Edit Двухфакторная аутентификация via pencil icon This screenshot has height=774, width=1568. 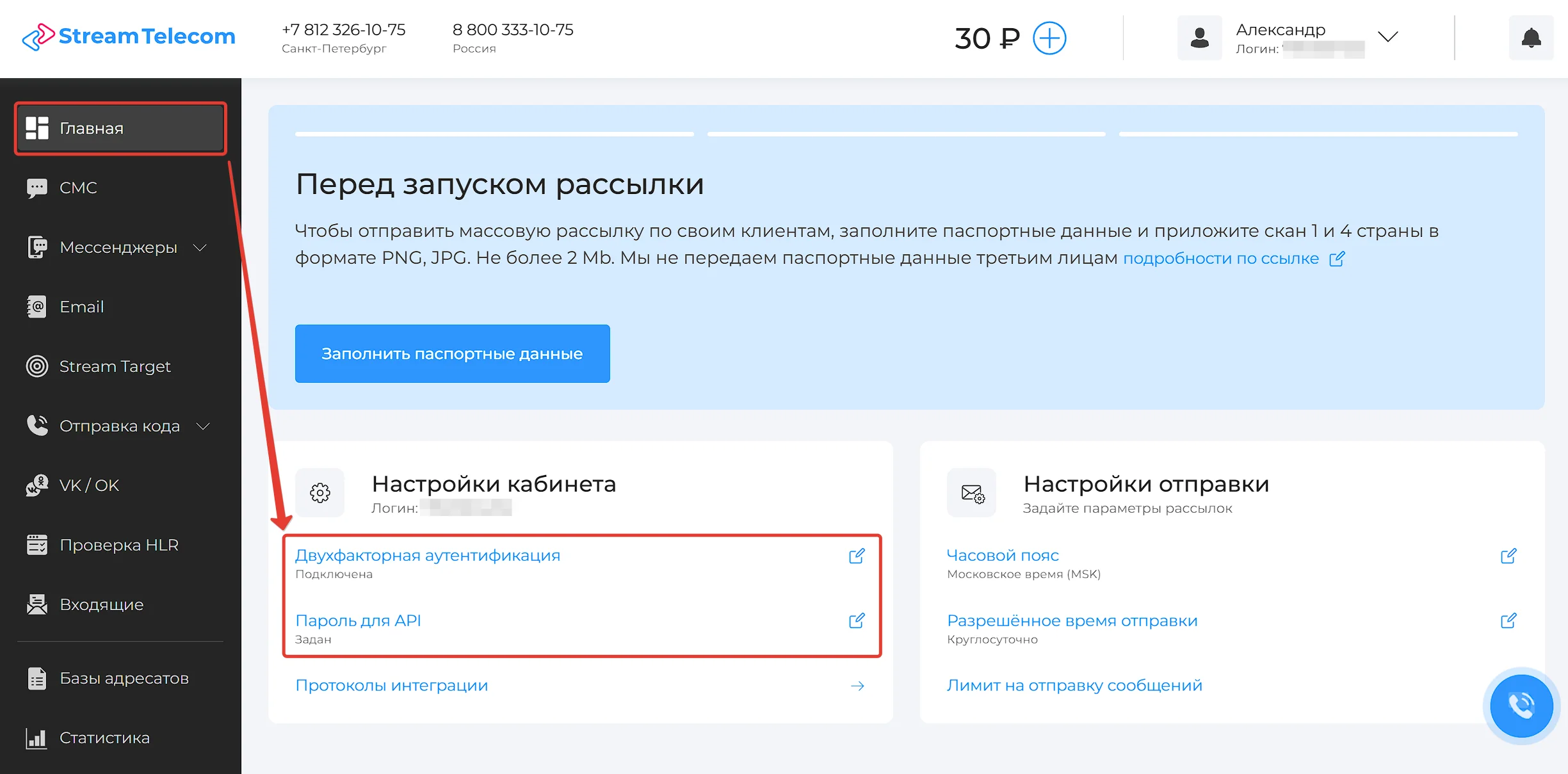coord(857,556)
